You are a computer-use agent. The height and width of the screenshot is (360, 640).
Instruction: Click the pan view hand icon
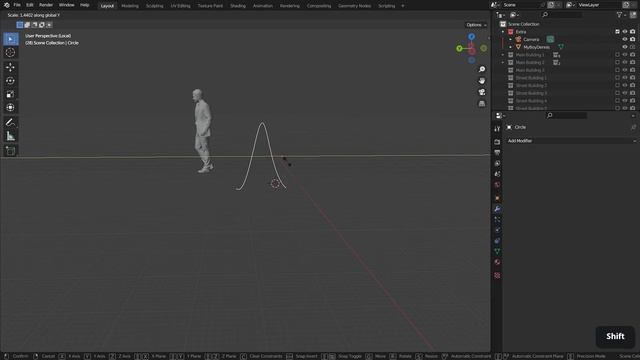tap(482, 81)
